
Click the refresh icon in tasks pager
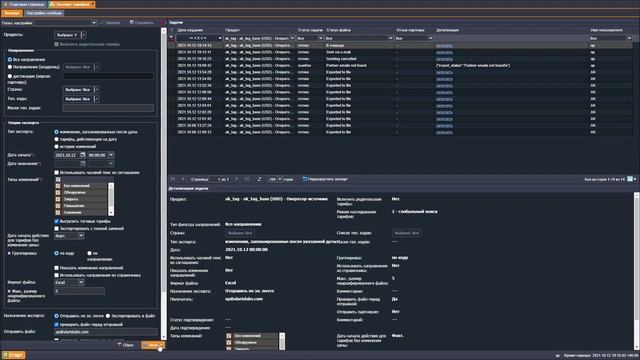(x=259, y=179)
